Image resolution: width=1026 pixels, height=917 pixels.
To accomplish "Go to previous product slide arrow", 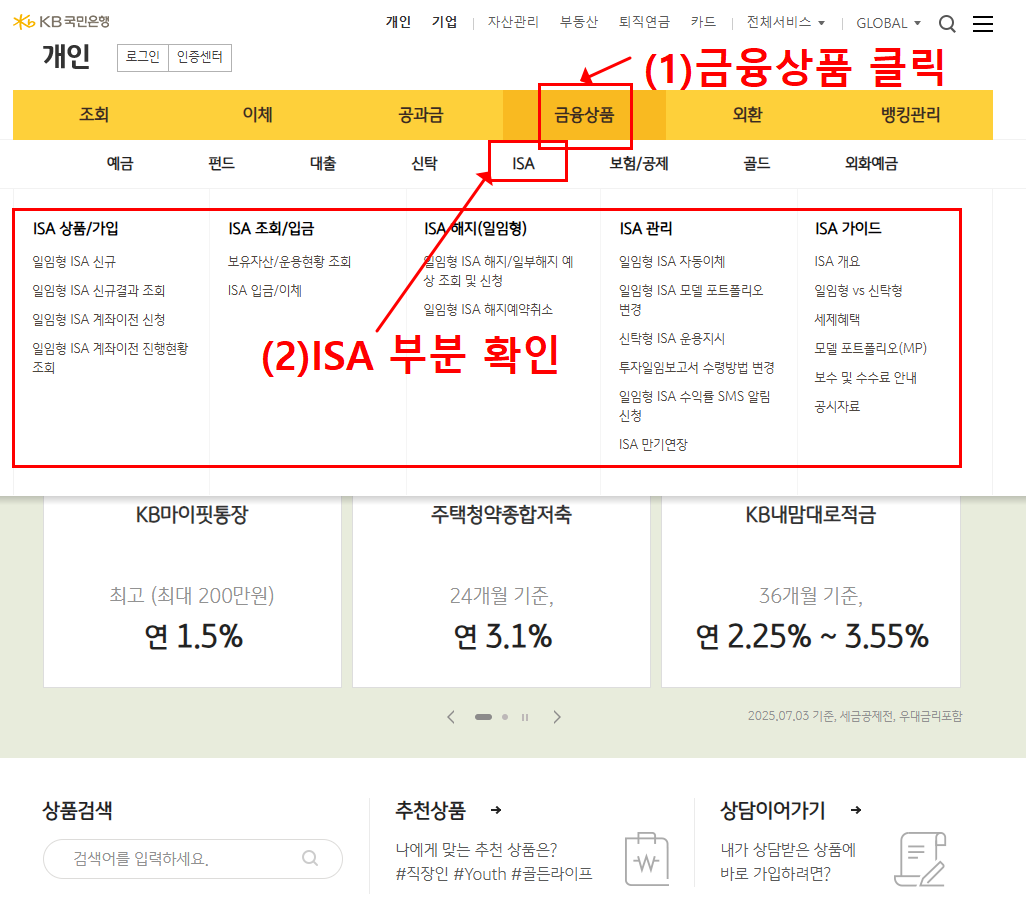I will 451,717.
